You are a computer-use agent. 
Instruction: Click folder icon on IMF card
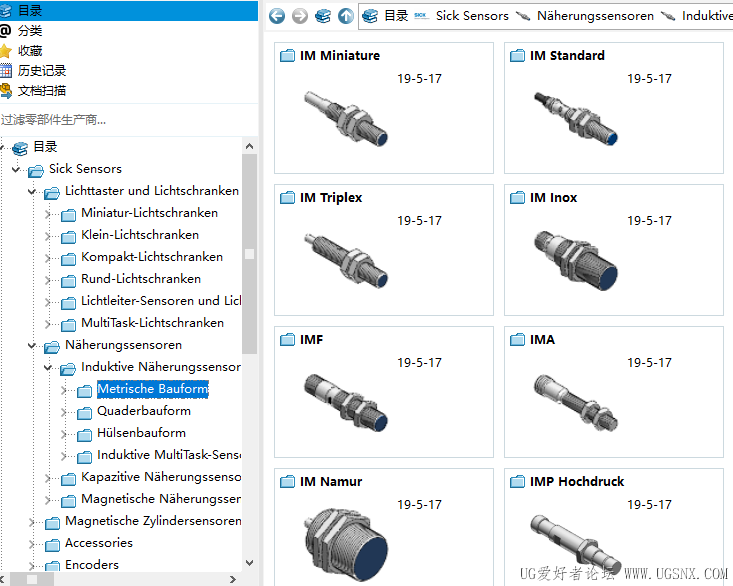click(287, 340)
